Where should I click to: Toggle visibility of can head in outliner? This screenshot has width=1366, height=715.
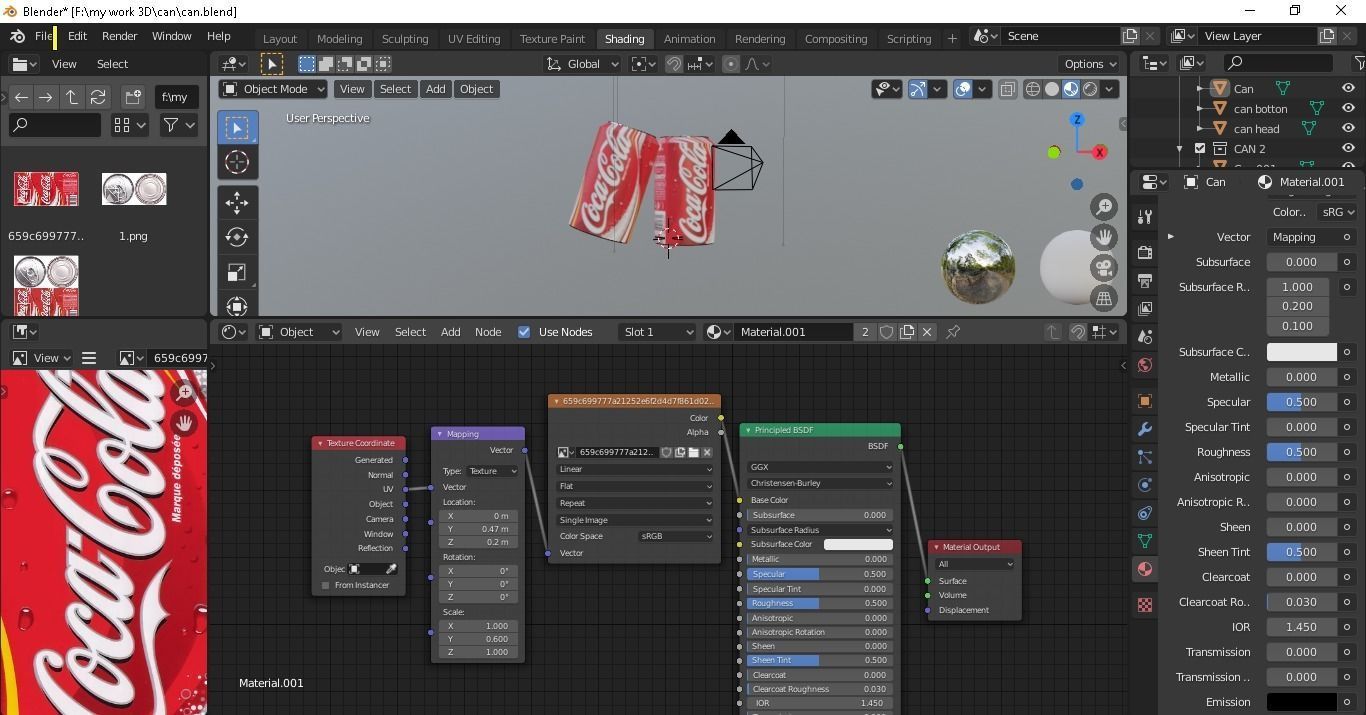pyautogui.click(x=1348, y=128)
